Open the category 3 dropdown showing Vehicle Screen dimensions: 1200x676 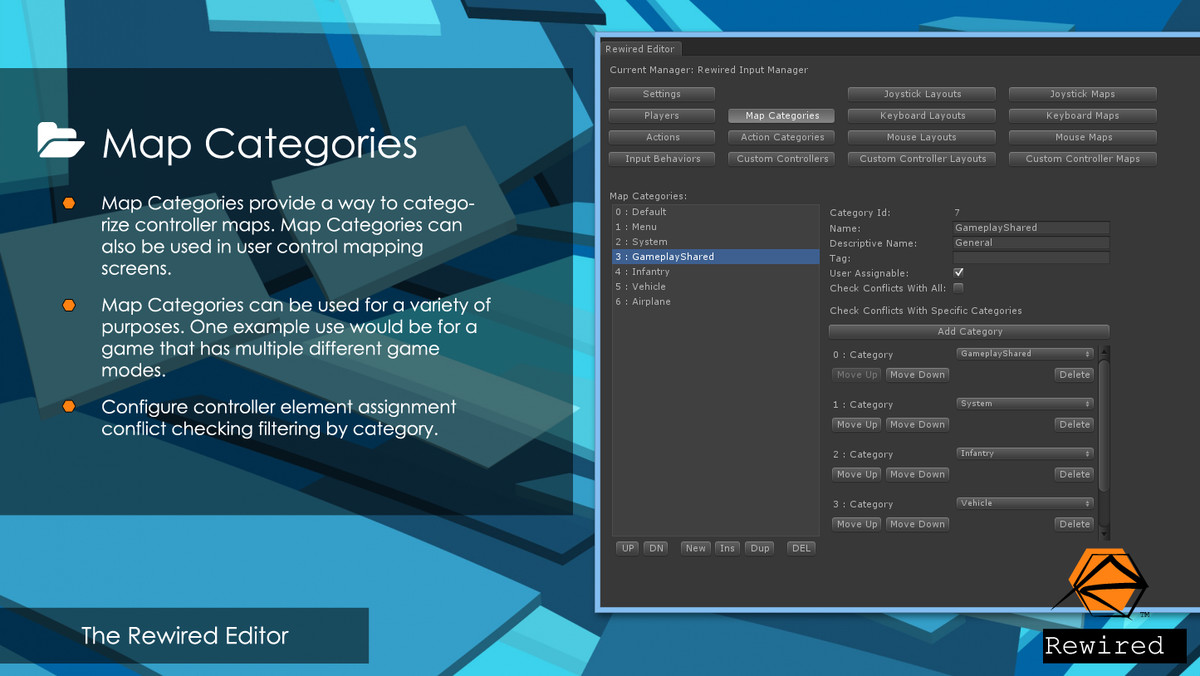tap(1024, 504)
